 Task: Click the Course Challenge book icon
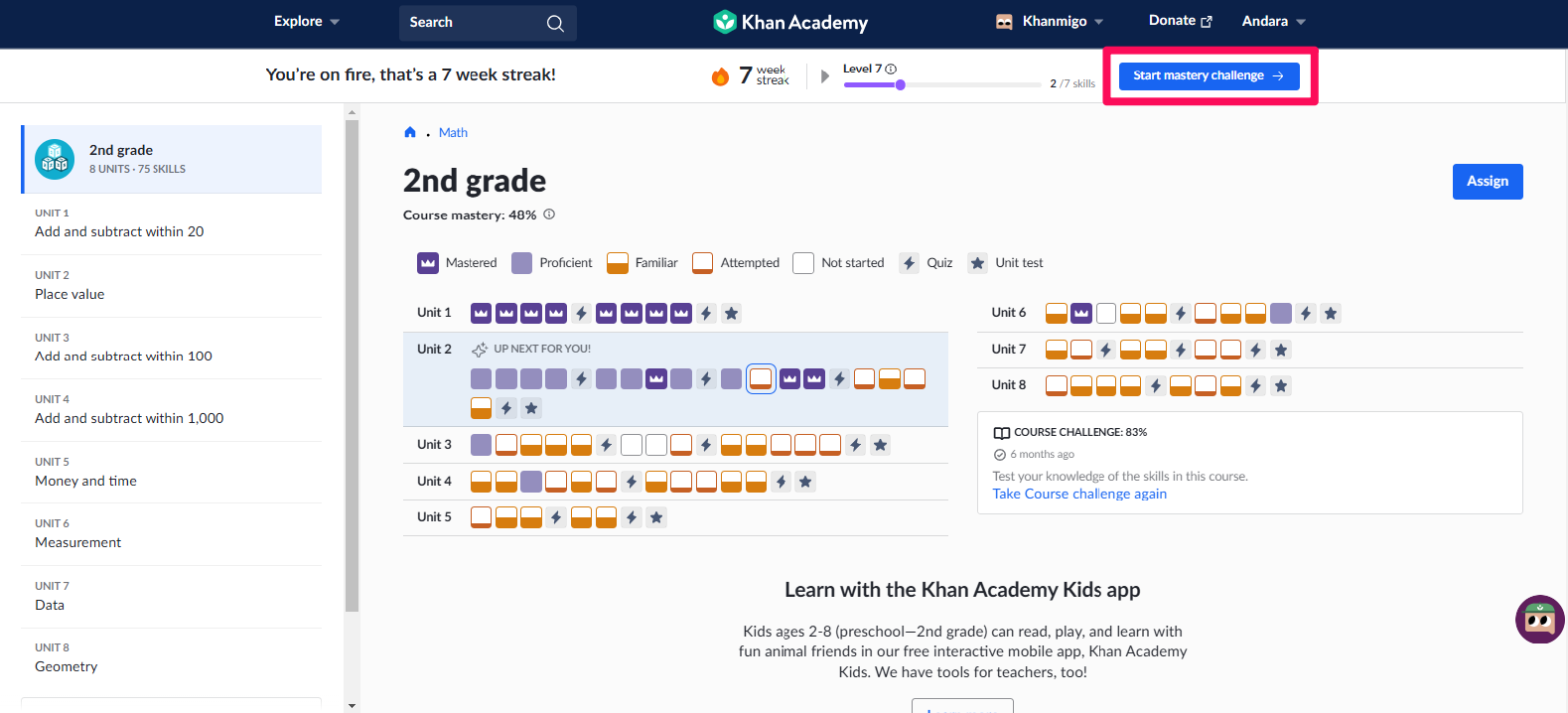1002,433
